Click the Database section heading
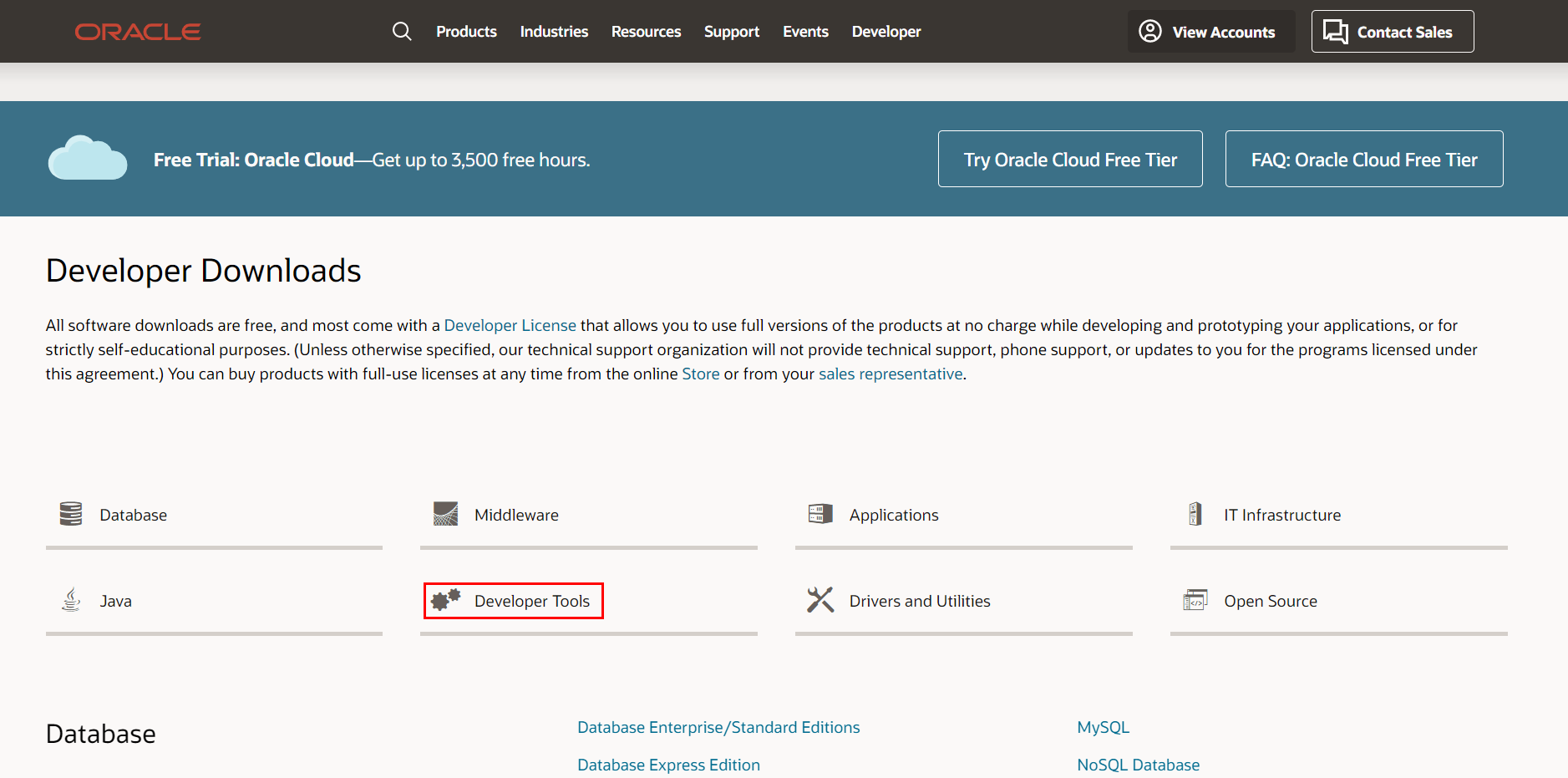 (x=100, y=734)
